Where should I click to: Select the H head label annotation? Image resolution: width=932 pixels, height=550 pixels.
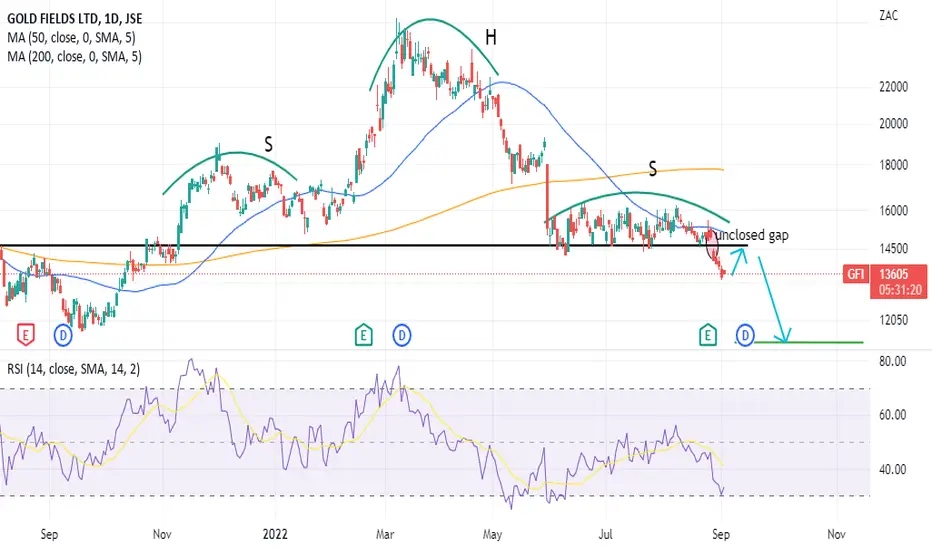(x=490, y=38)
